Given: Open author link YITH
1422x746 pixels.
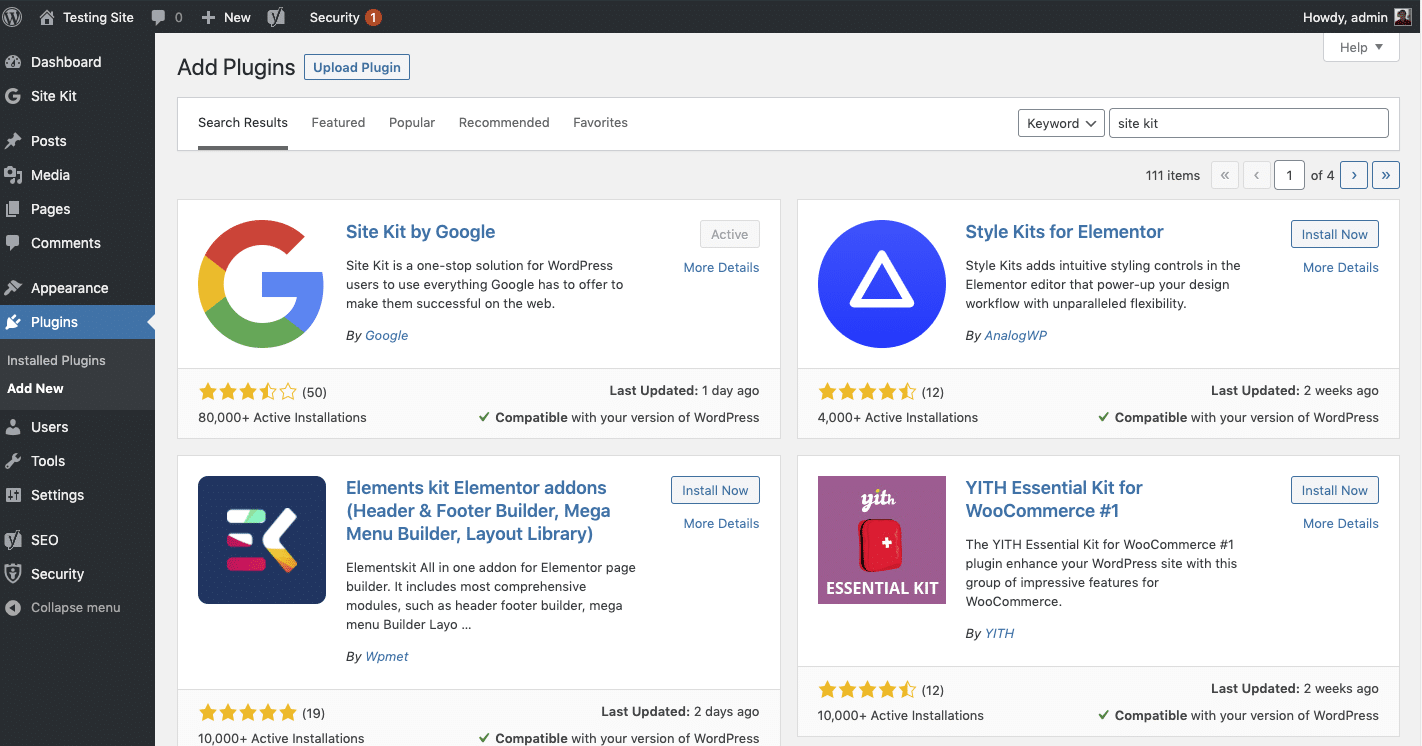Looking at the screenshot, I should 1000,633.
